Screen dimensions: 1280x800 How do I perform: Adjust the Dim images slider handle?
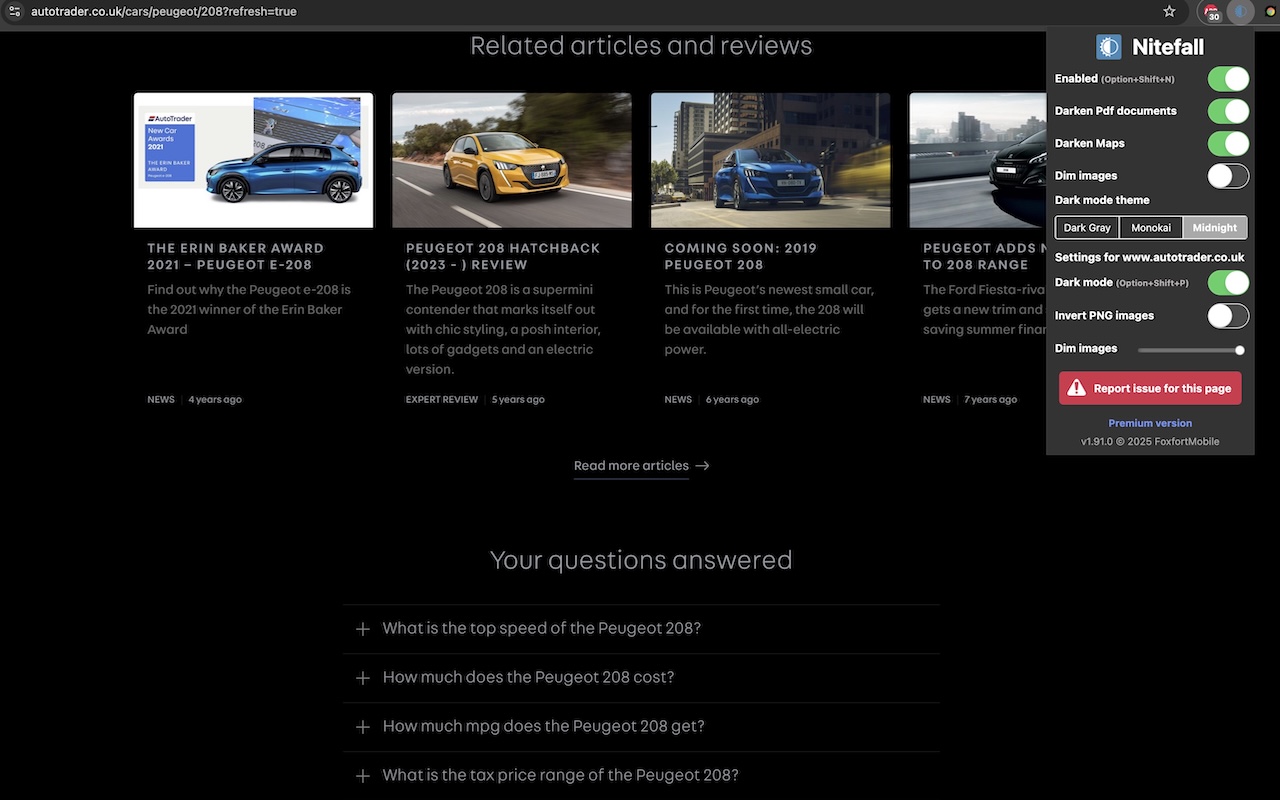(x=1239, y=350)
